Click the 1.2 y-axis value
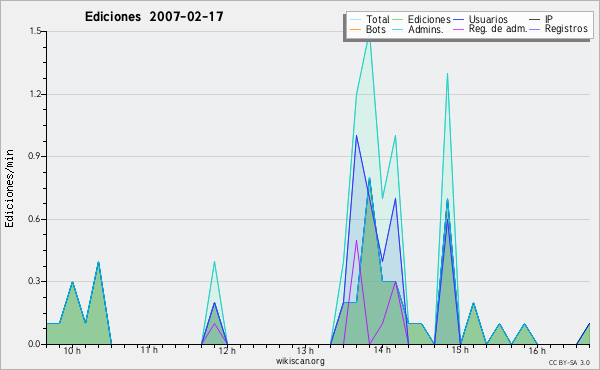Screen dimensions: 600x370 [35, 94]
